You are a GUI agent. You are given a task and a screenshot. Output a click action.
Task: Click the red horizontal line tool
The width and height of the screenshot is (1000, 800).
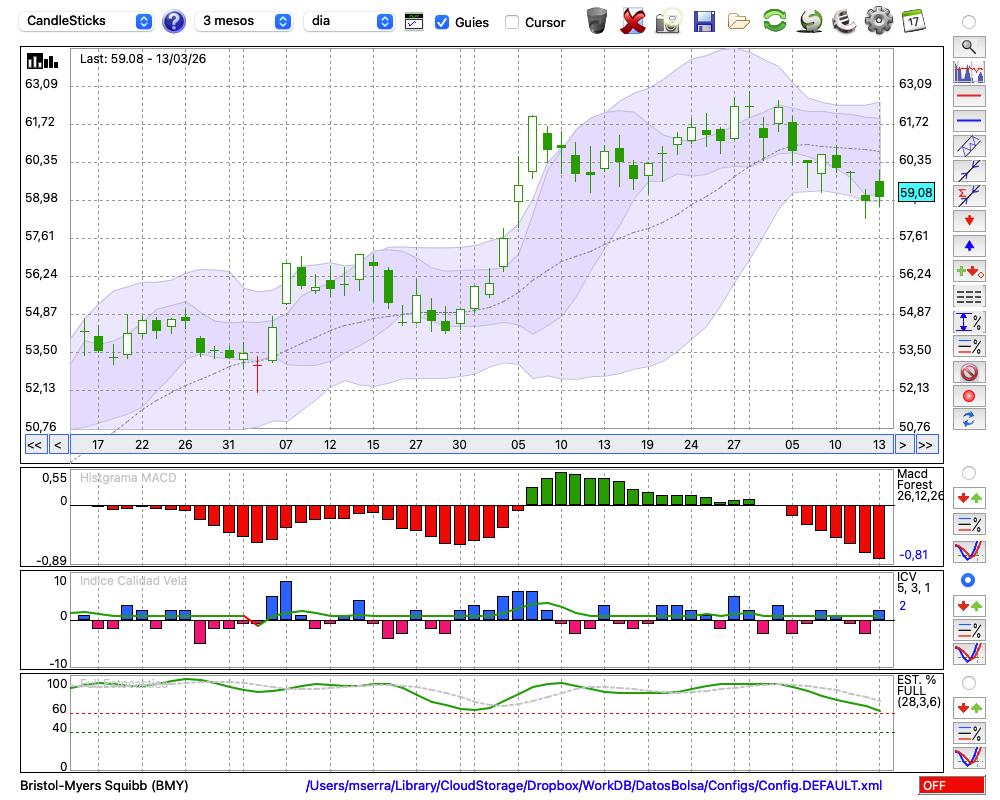(967, 97)
